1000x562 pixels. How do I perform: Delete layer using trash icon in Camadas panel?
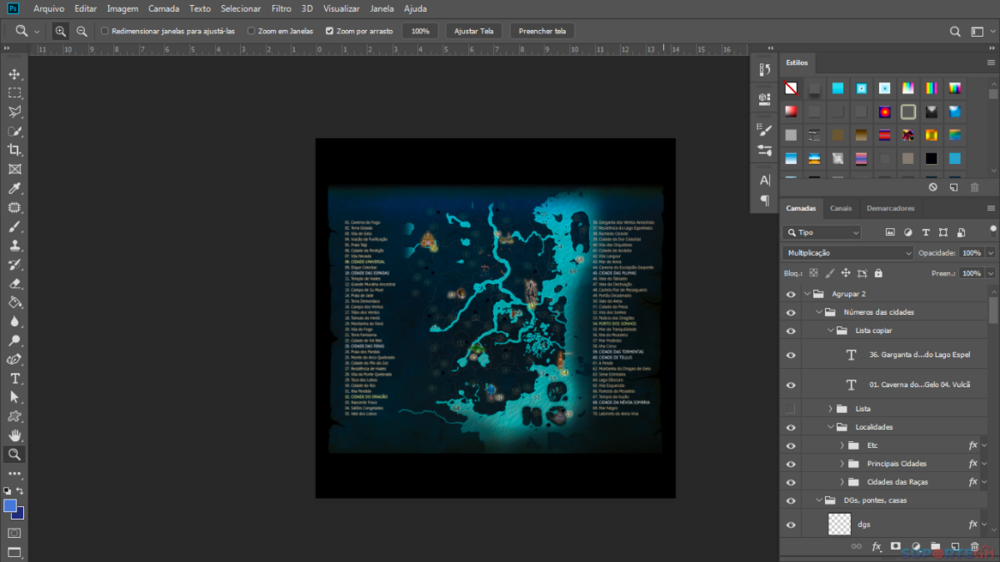(x=974, y=547)
